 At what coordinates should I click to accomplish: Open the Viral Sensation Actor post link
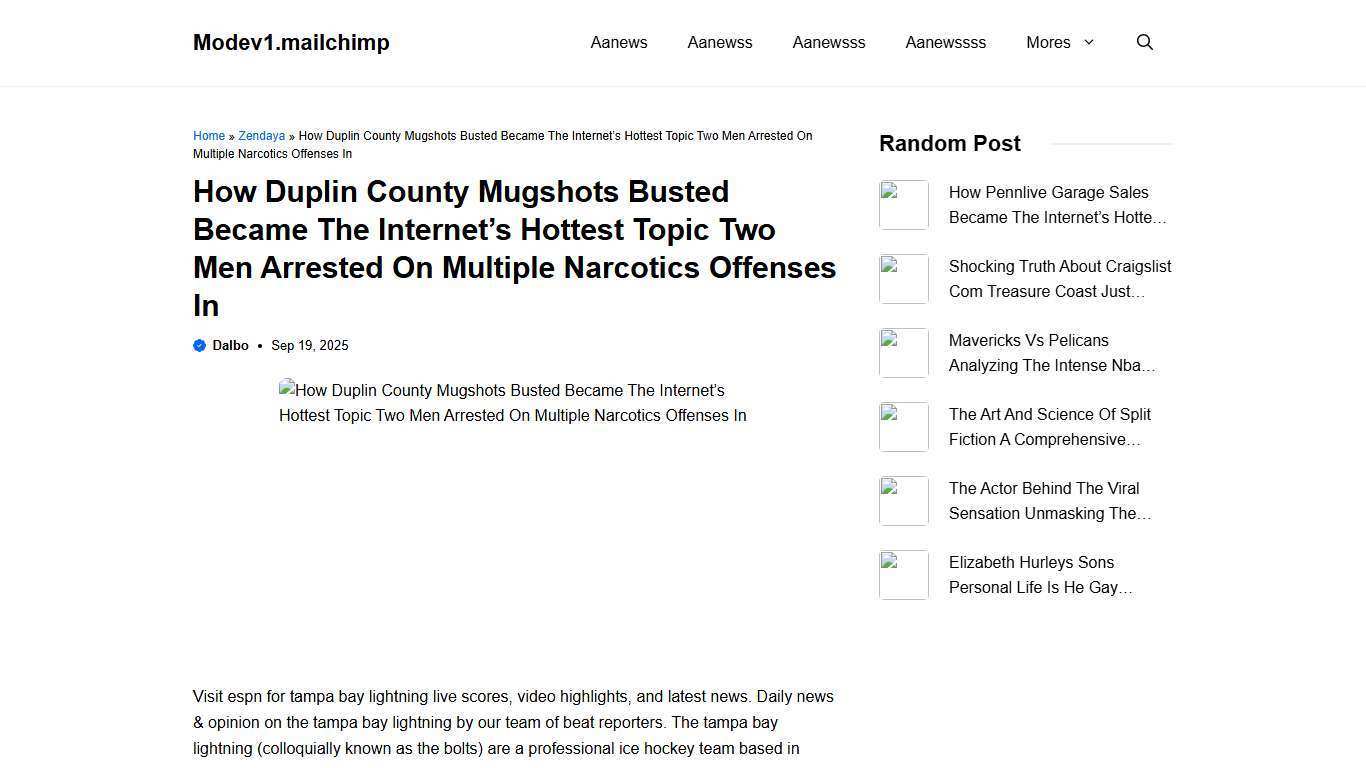1050,500
